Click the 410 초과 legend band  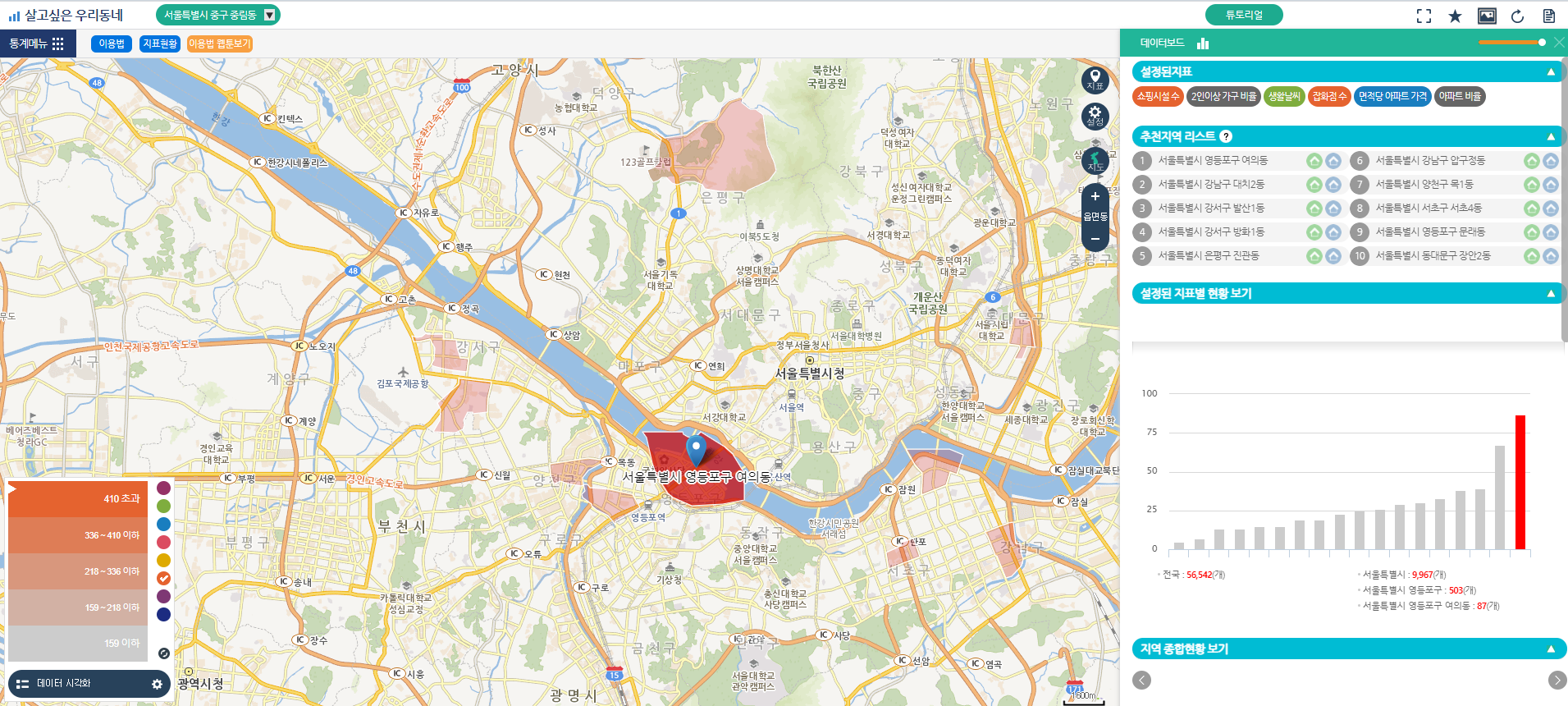tap(78, 498)
